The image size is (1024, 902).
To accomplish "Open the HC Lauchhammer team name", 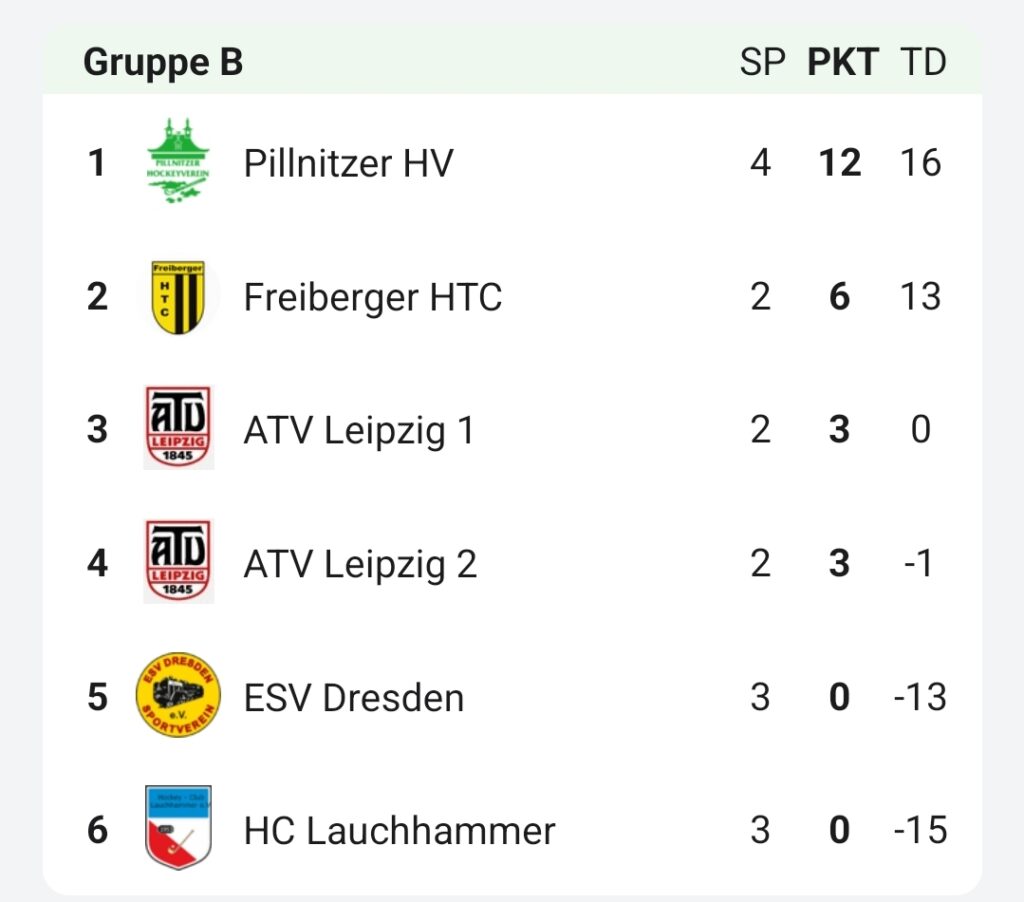I will click(x=399, y=831).
